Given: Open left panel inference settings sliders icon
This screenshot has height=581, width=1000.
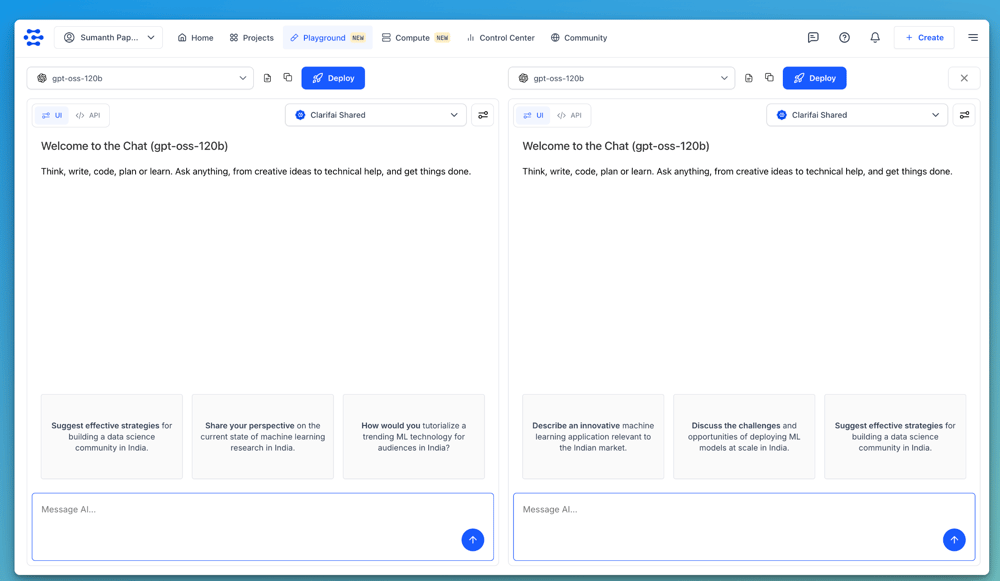Looking at the screenshot, I should click(x=483, y=115).
